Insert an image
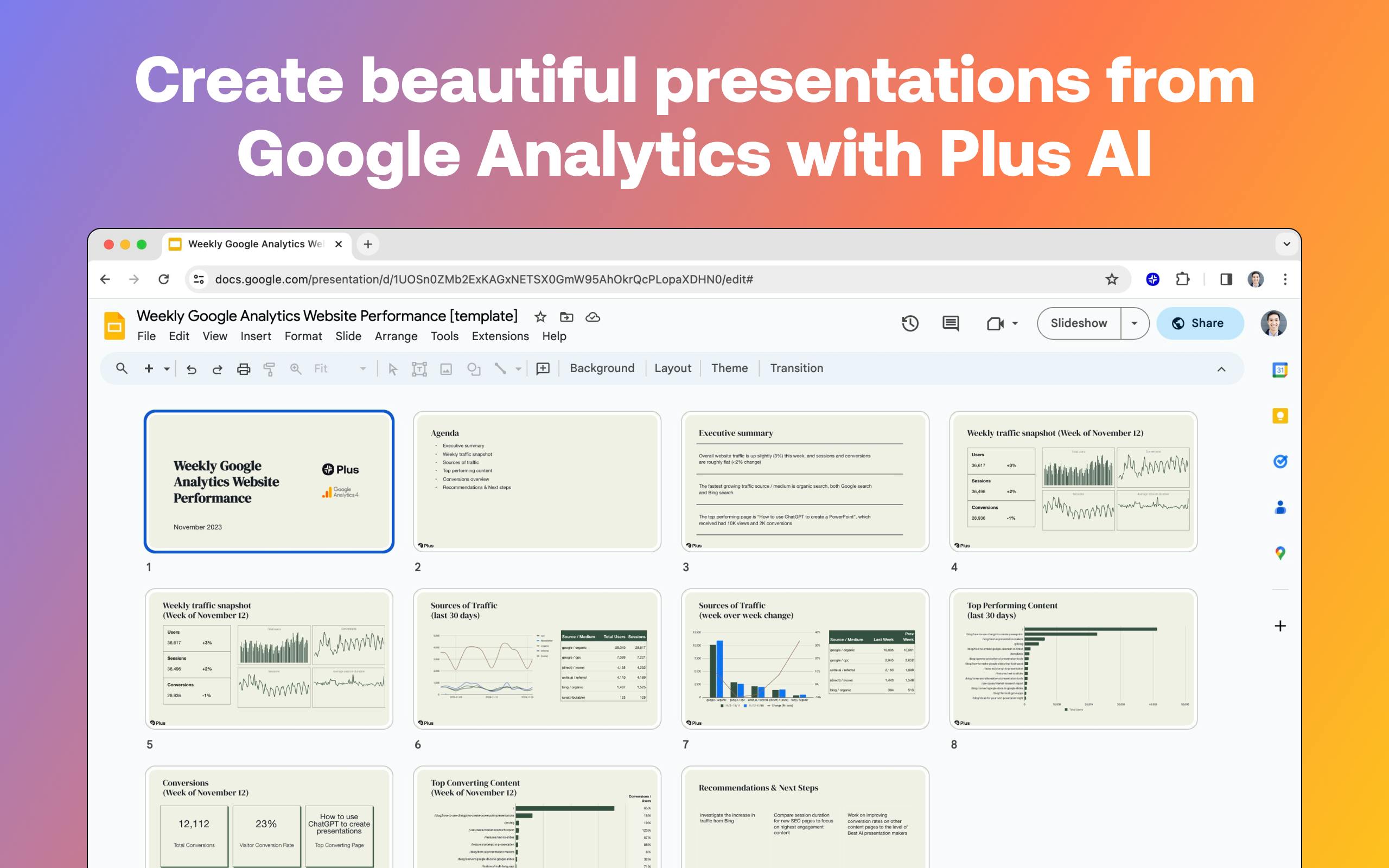 pos(446,368)
